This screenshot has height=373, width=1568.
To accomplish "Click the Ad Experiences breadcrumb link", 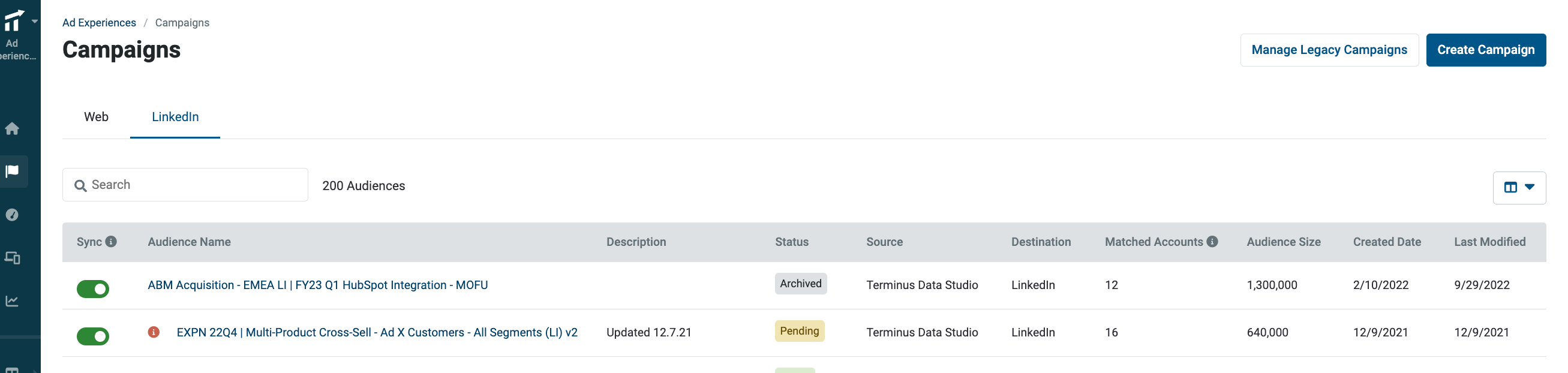I will pos(99,23).
